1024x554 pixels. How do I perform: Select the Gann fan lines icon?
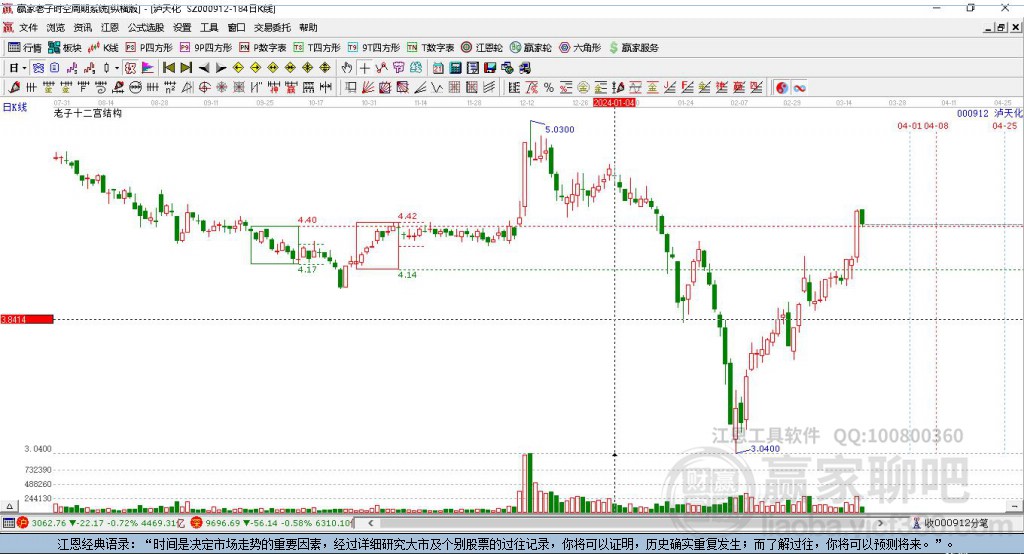pos(368,88)
